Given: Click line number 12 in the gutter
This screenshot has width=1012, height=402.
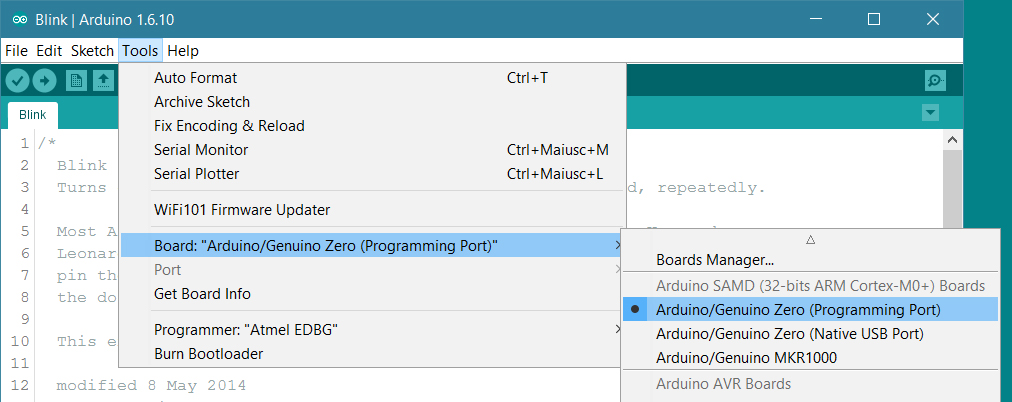Looking at the screenshot, I should click(21, 386).
